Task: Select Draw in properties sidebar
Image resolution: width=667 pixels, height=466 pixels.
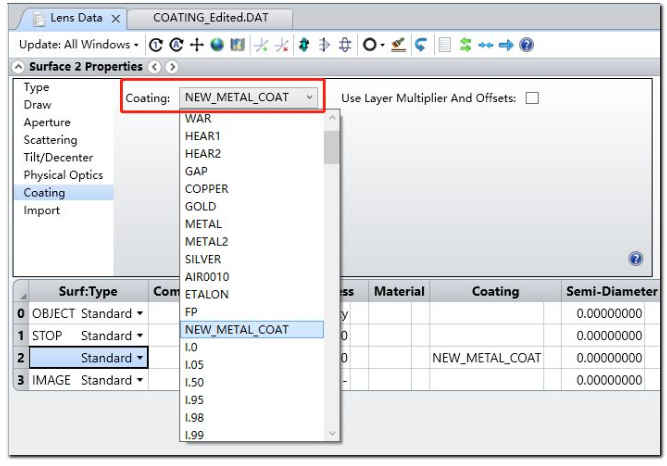Action: click(37, 105)
